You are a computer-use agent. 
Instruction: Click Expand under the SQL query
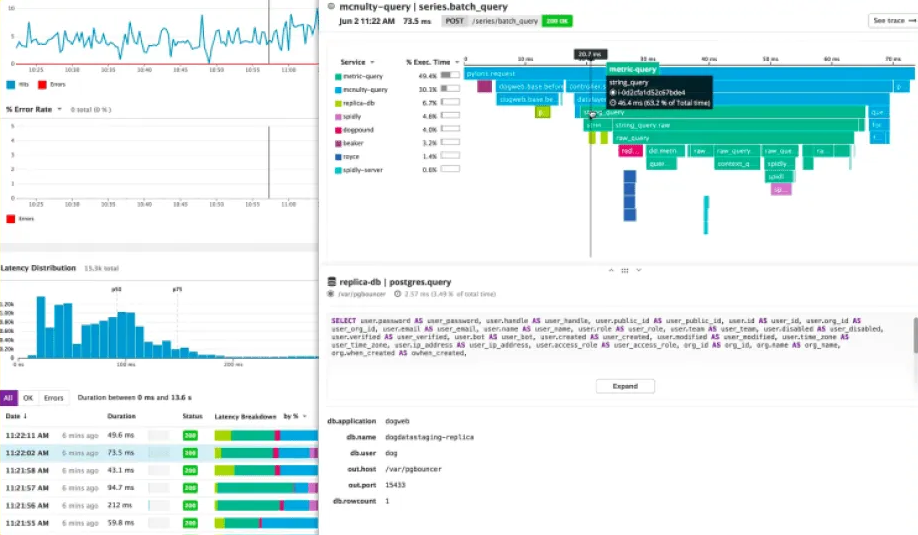pyautogui.click(x=625, y=386)
